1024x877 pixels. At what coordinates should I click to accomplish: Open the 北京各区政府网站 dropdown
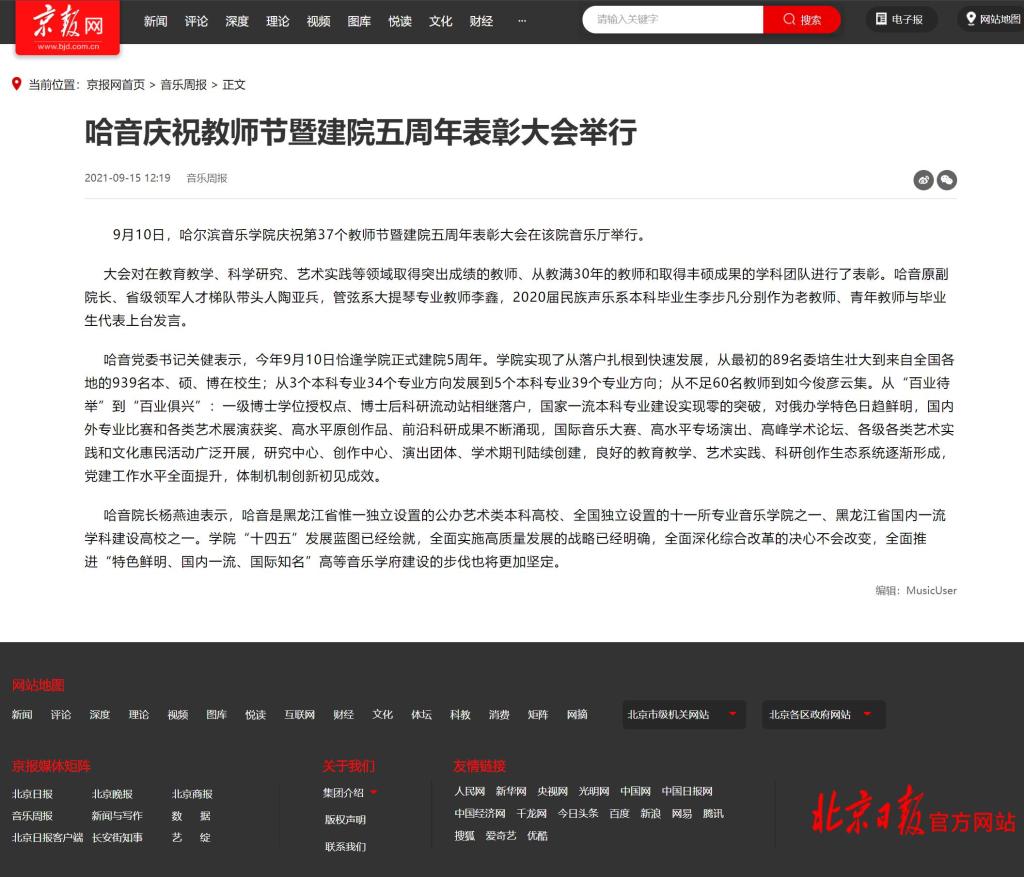point(821,714)
